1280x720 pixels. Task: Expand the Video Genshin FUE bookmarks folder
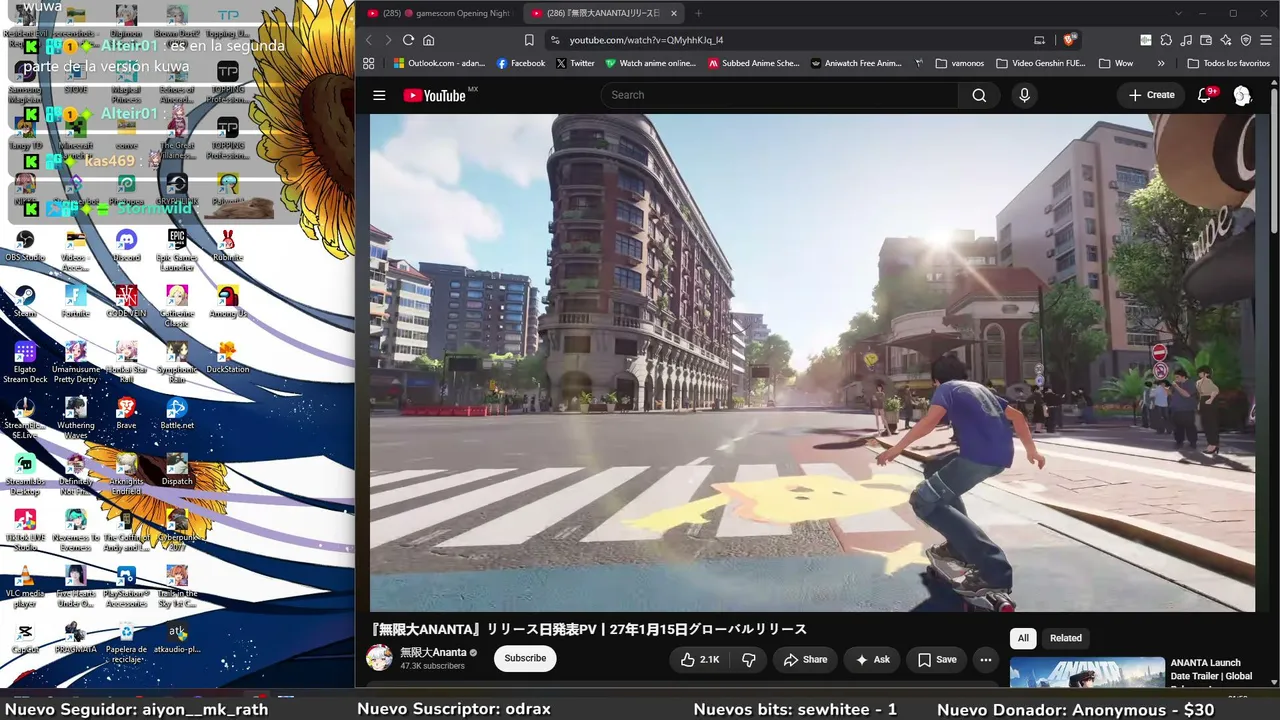click(x=1040, y=63)
